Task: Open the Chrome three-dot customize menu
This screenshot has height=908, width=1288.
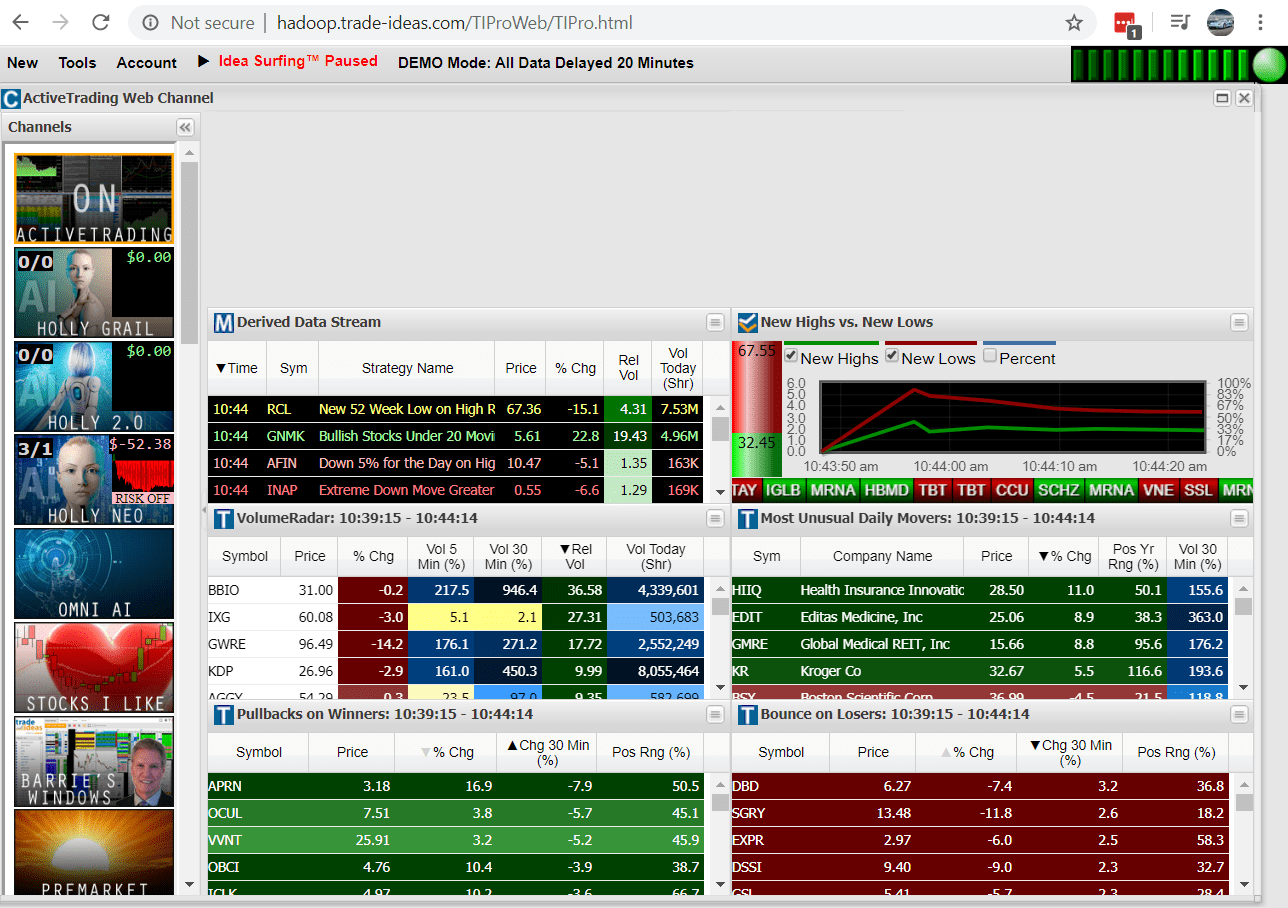Action: click(1261, 22)
